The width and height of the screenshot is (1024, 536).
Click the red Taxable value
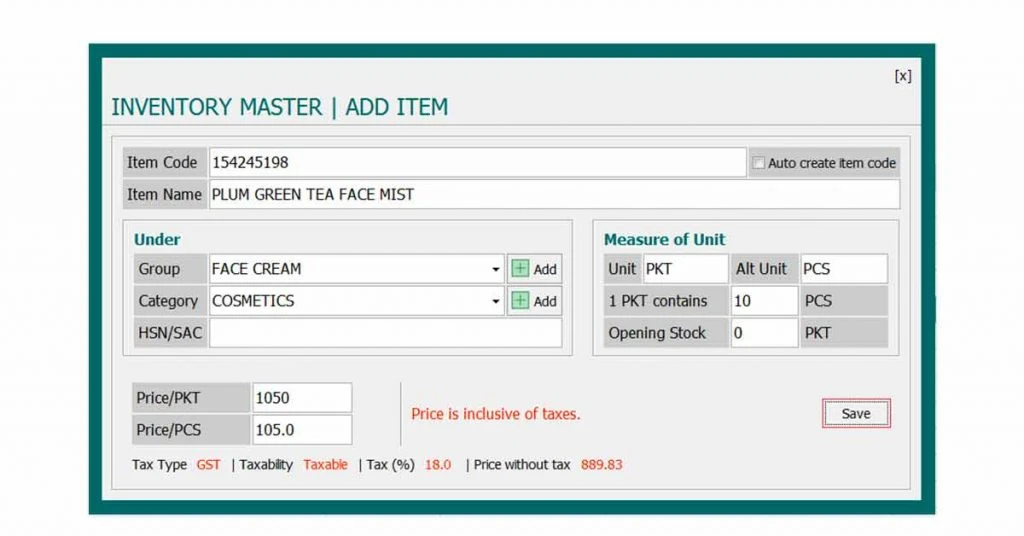click(x=325, y=465)
